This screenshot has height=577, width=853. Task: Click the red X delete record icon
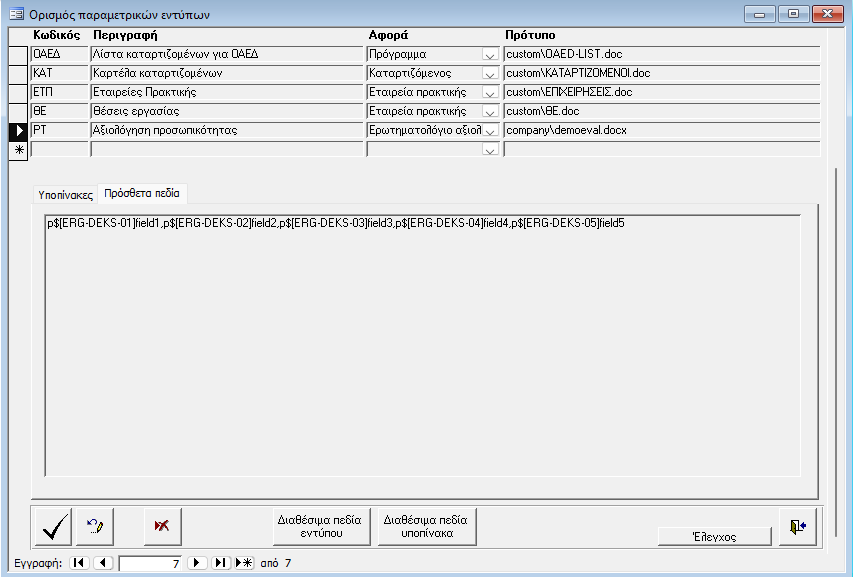point(159,524)
